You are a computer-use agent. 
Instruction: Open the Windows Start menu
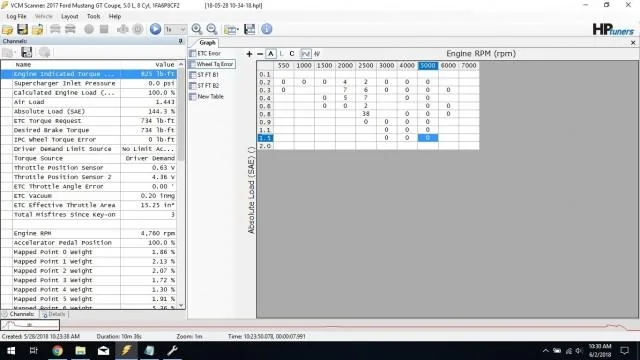[x=11, y=351]
